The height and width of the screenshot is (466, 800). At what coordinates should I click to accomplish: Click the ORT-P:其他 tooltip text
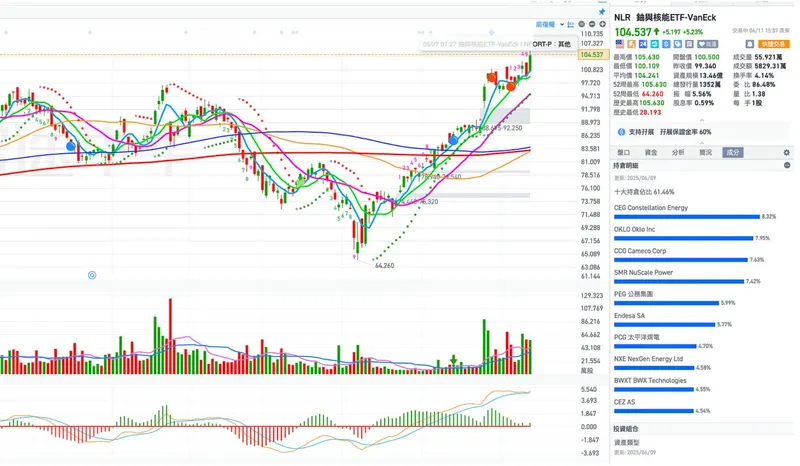click(x=552, y=44)
